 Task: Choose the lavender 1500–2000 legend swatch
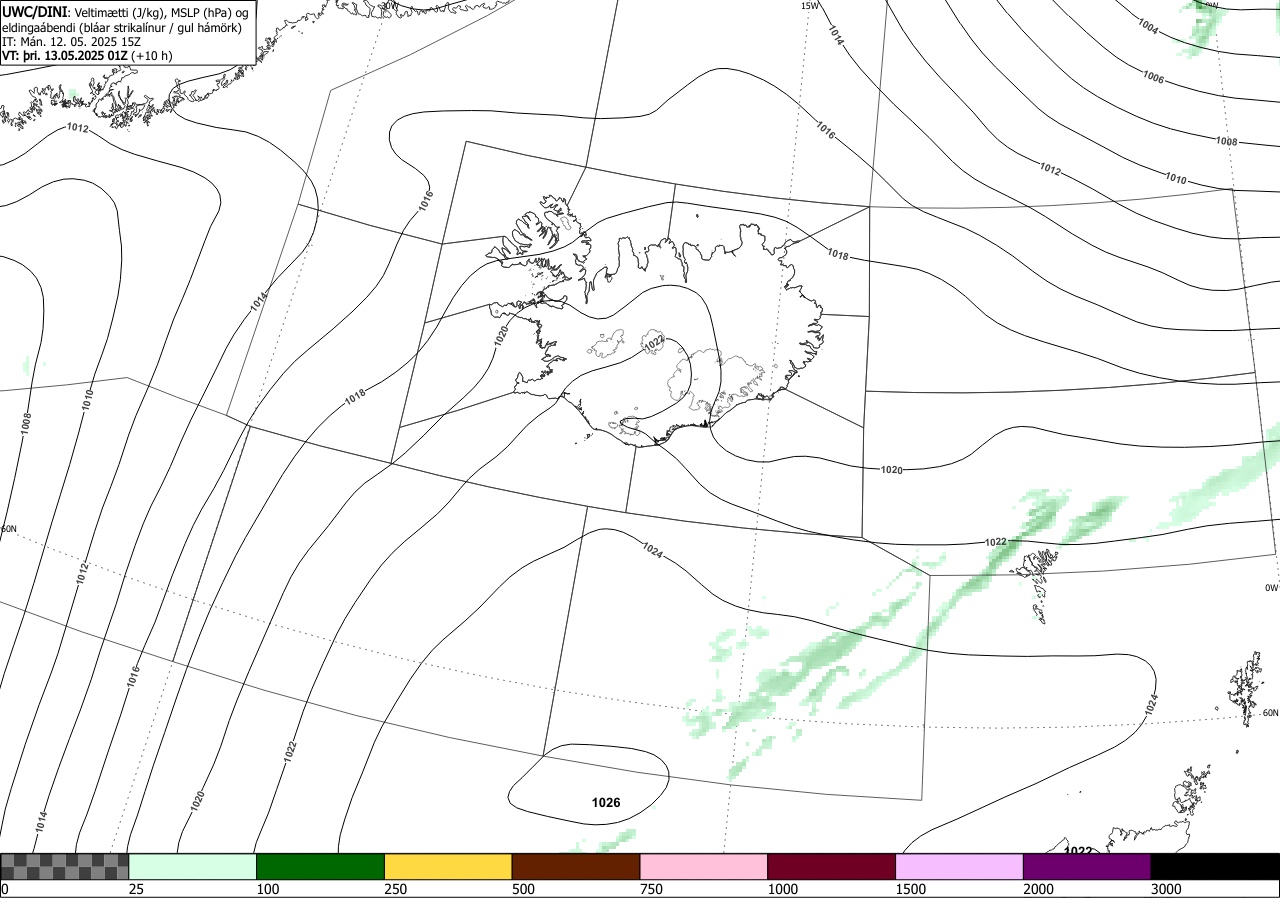pos(960,866)
